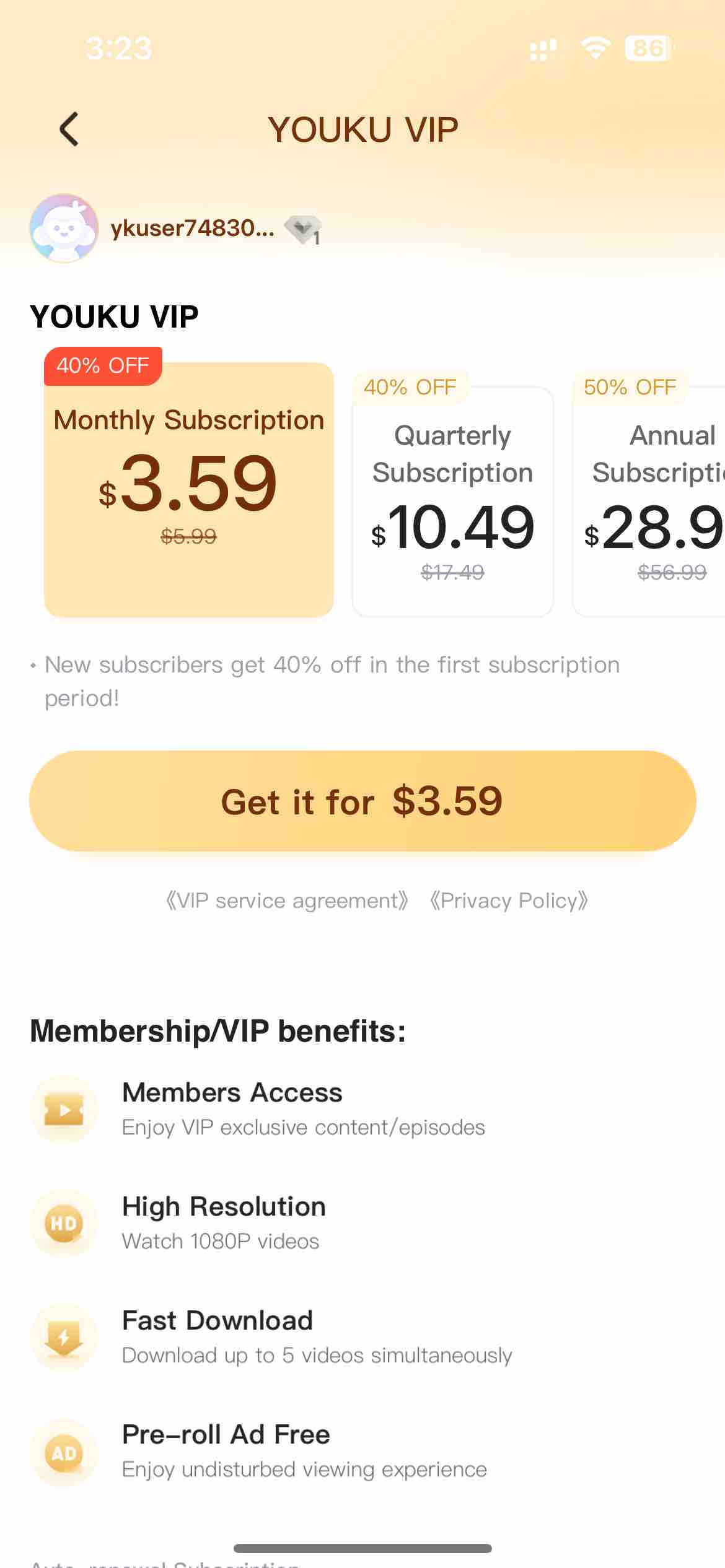Tap the Pre-roll Ad Free AD icon

point(64,1452)
